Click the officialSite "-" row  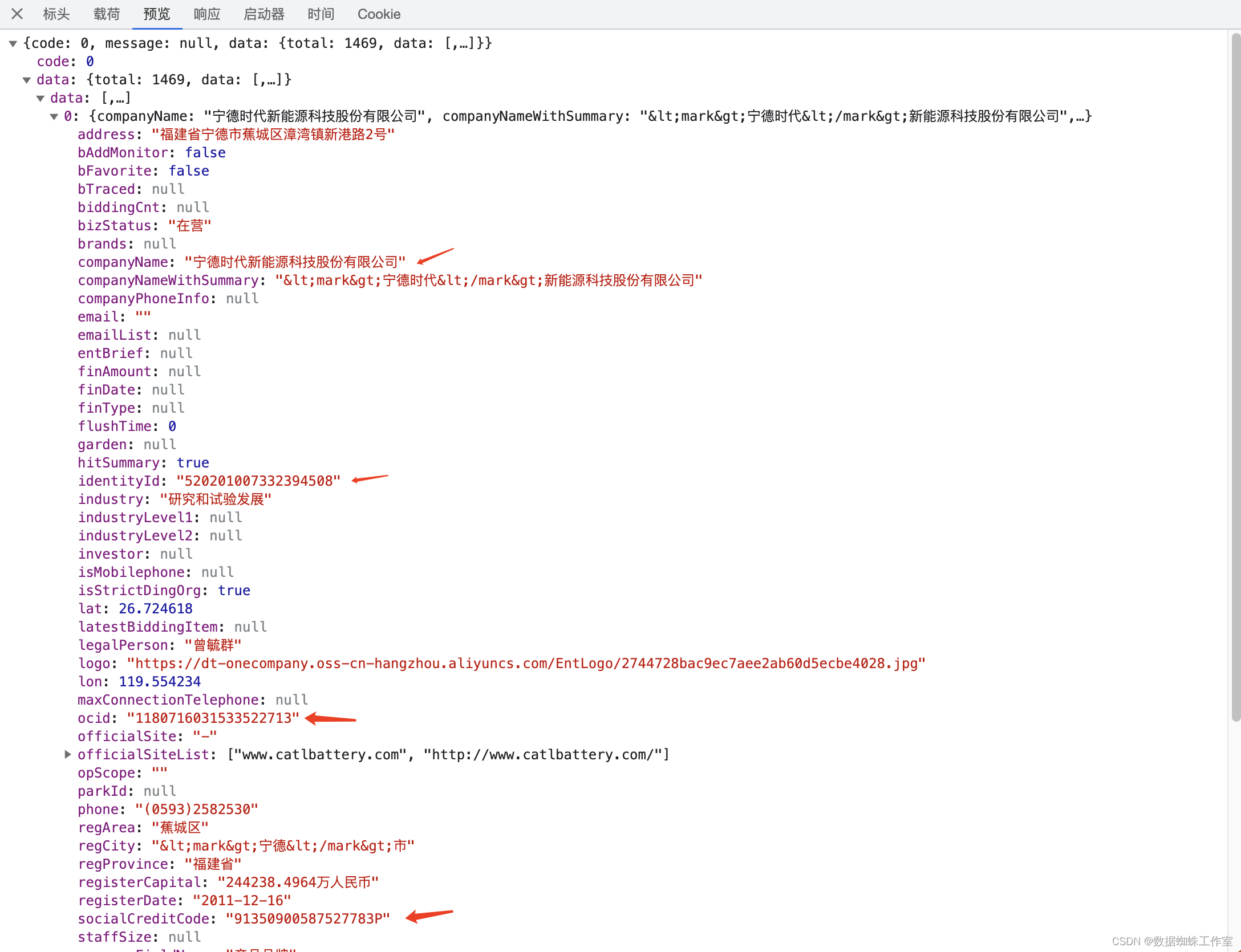147,737
